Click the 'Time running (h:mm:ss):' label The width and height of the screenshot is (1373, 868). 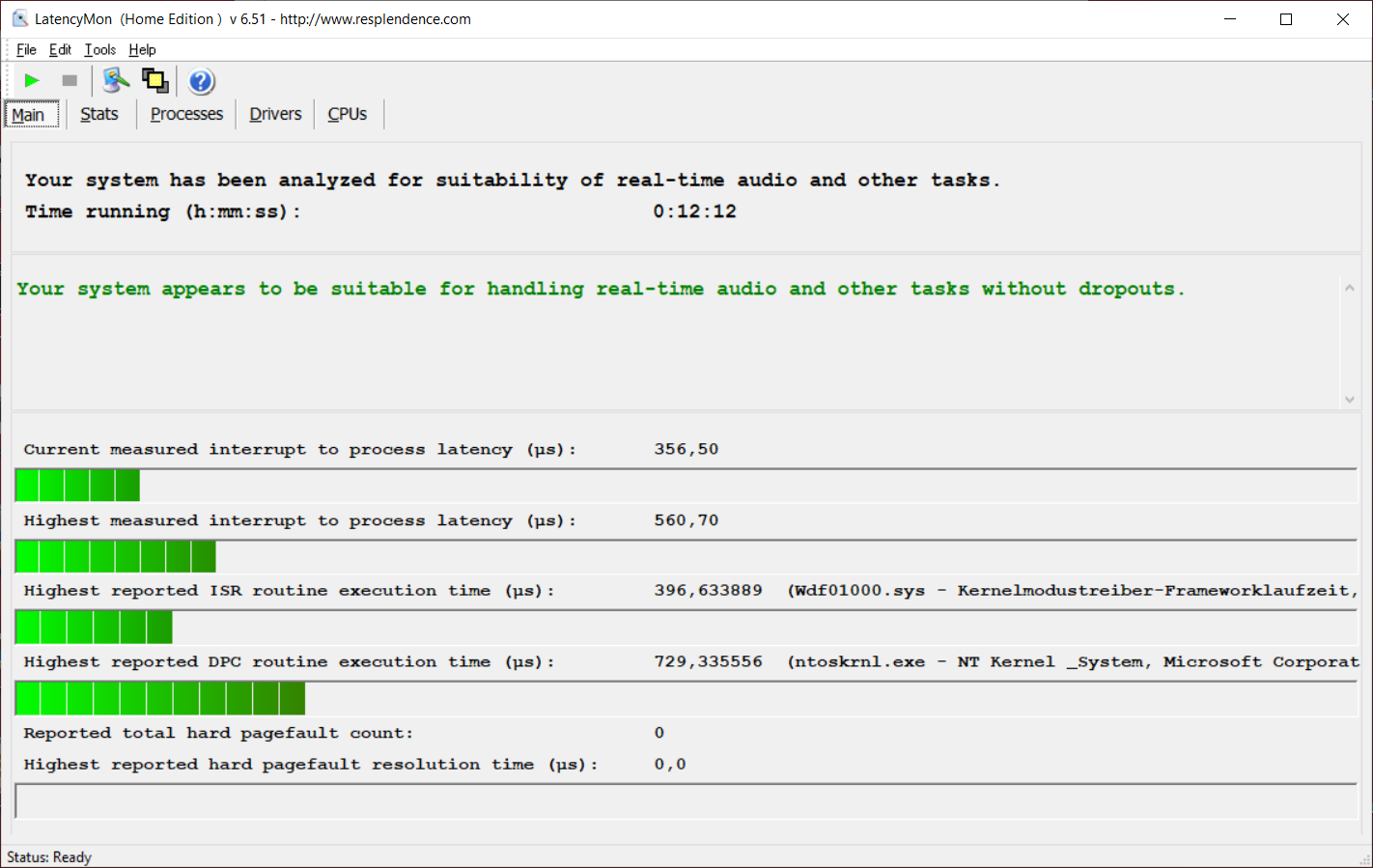pyautogui.click(x=163, y=211)
